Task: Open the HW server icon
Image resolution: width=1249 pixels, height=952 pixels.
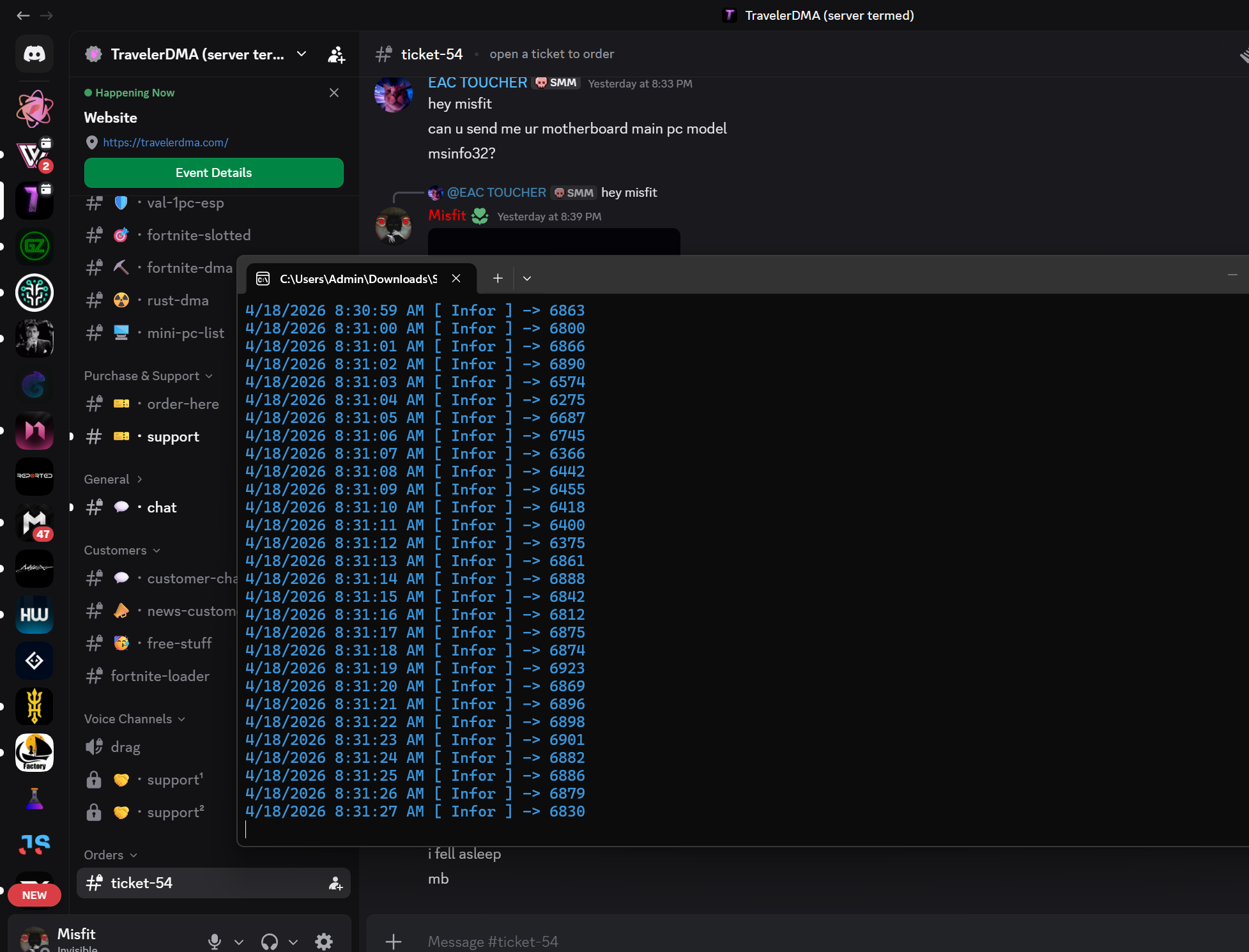Action: [x=34, y=615]
